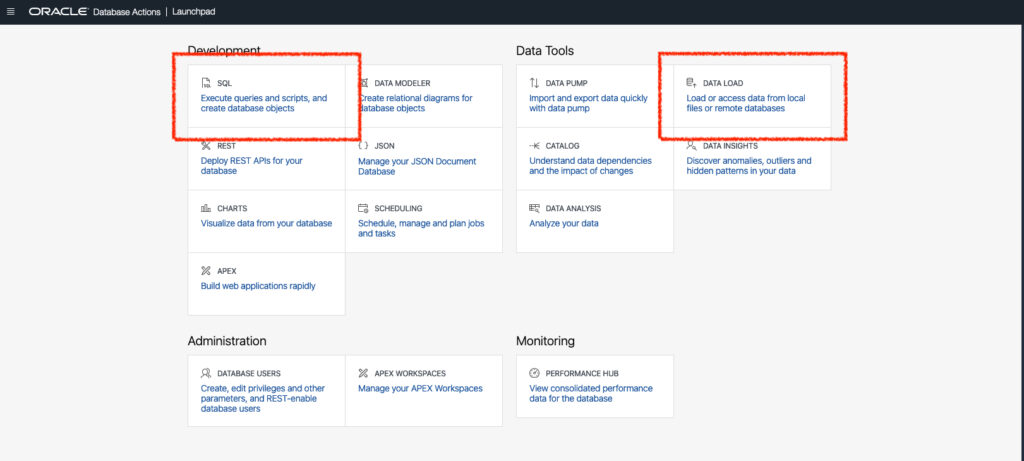Open the hamburger navigation menu

[x=10, y=12]
